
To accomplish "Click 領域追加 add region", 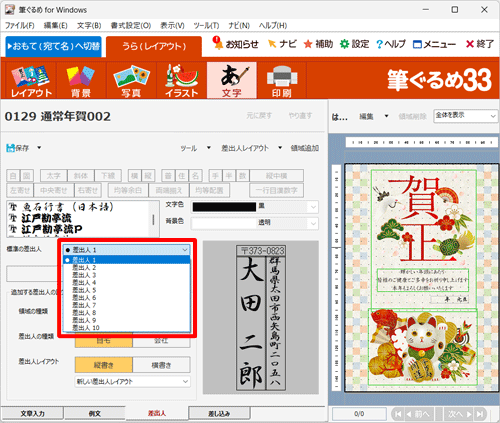I will pyautogui.click(x=305, y=148).
